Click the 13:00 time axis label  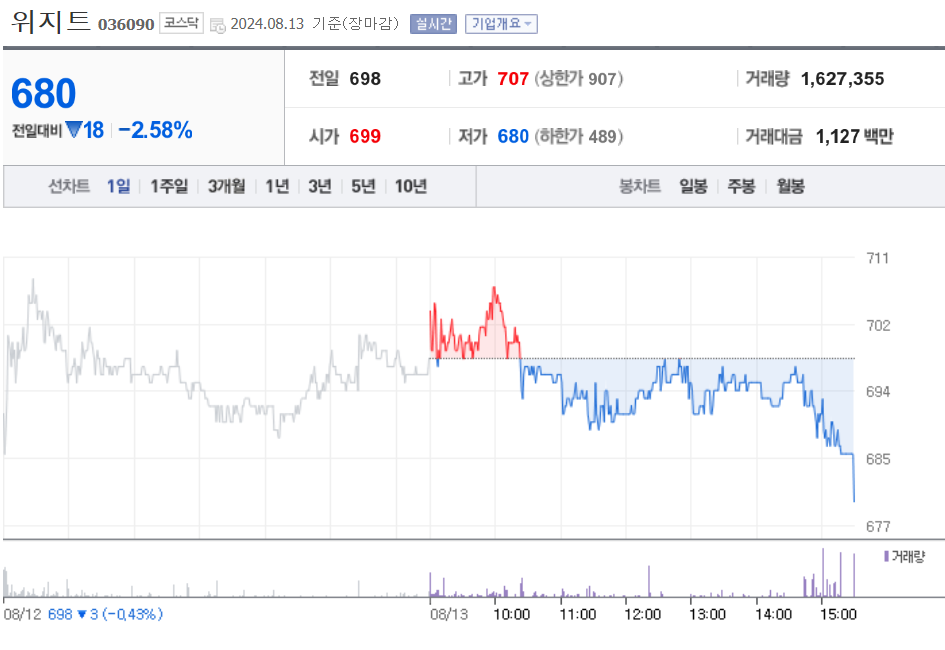pyautogui.click(x=708, y=614)
